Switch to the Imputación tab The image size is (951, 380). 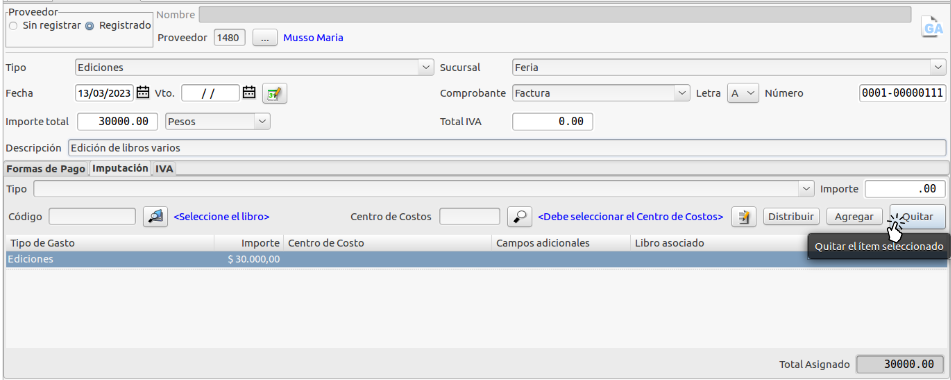120,168
